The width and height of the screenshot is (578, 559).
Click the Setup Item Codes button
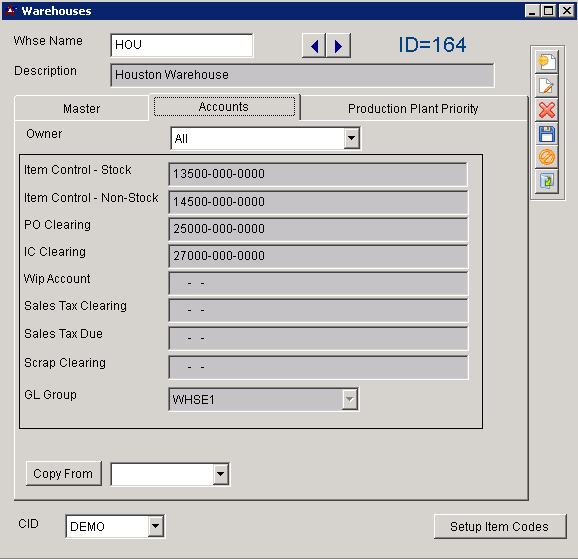[499, 527]
